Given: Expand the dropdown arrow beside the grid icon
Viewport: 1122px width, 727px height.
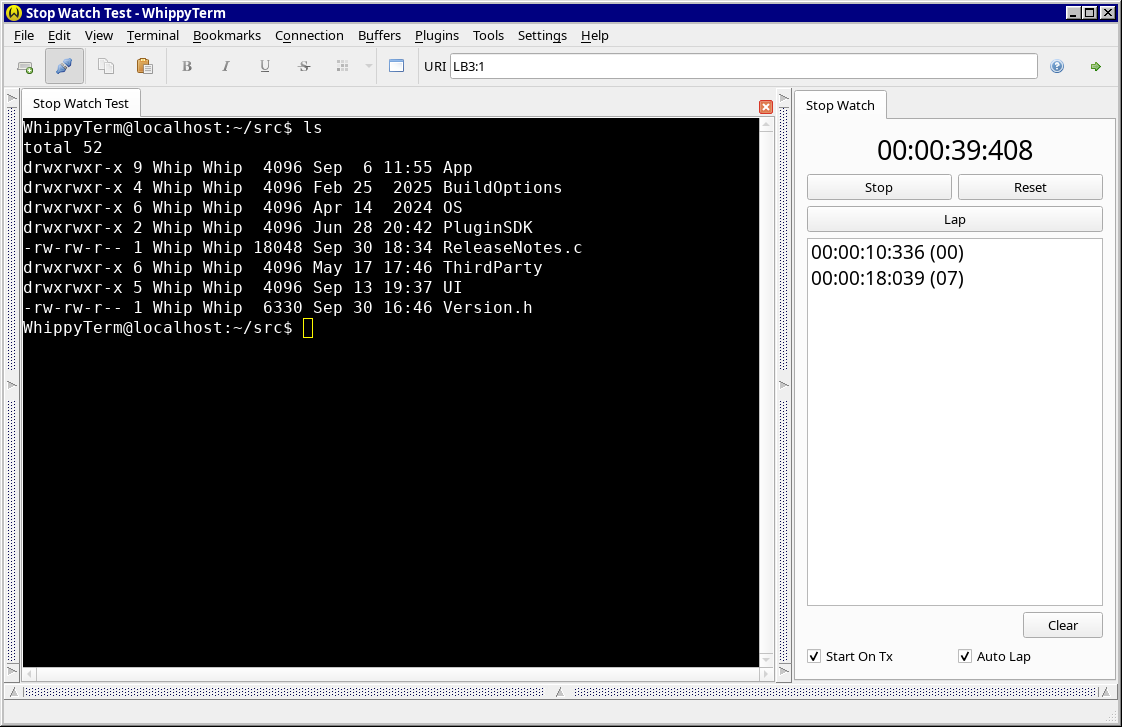Looking at the screenshot, I should pyautogui.click(x=368, y=67).
